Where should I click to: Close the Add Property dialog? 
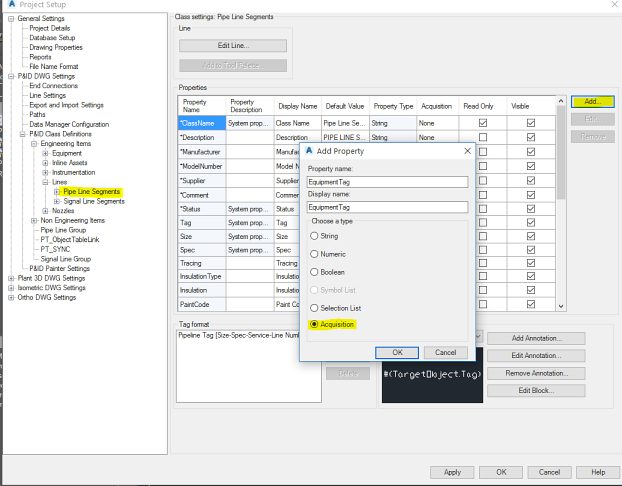[x=467, y=151]
